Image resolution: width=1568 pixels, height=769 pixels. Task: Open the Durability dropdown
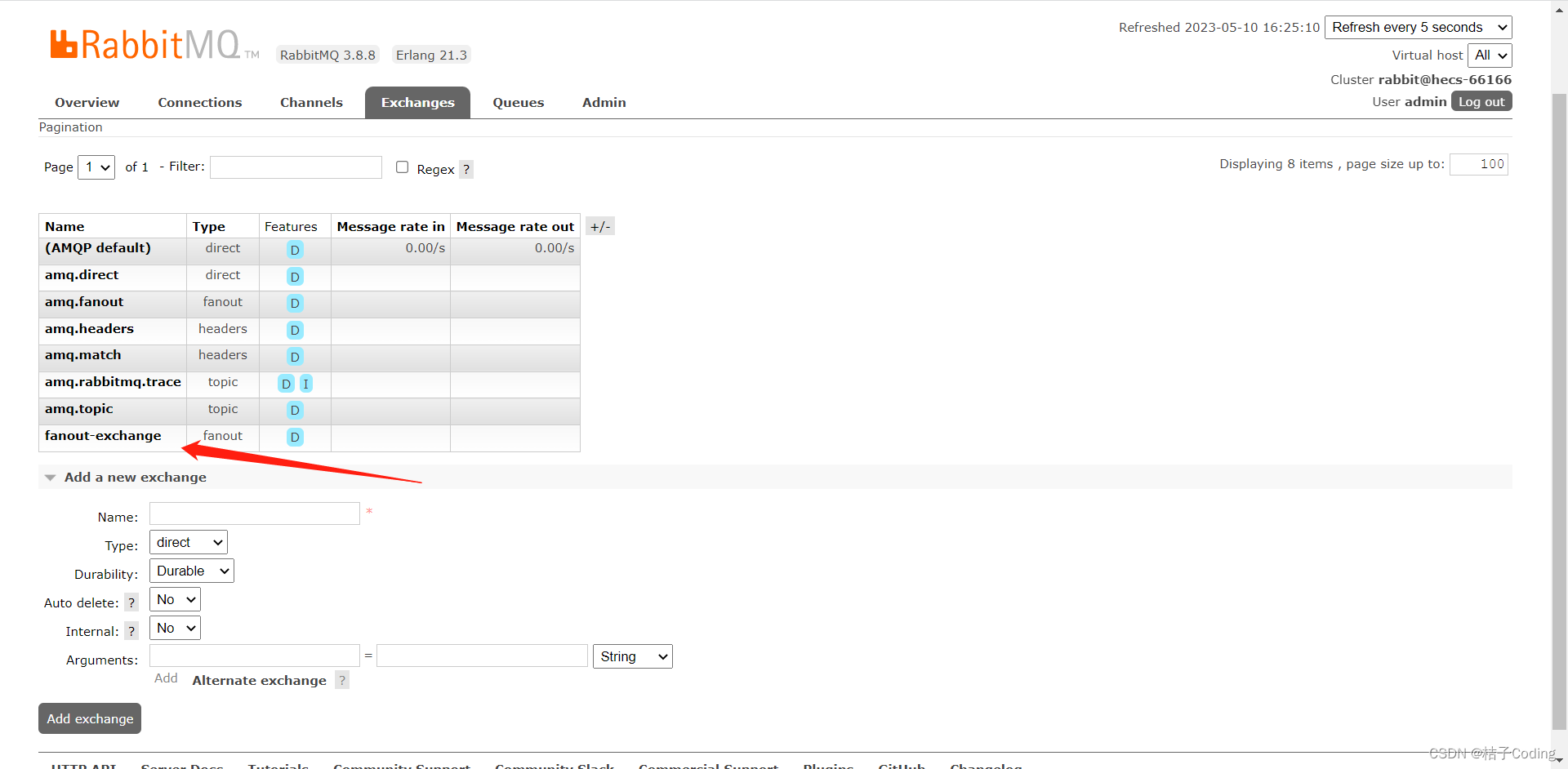(x=192, y=571)
